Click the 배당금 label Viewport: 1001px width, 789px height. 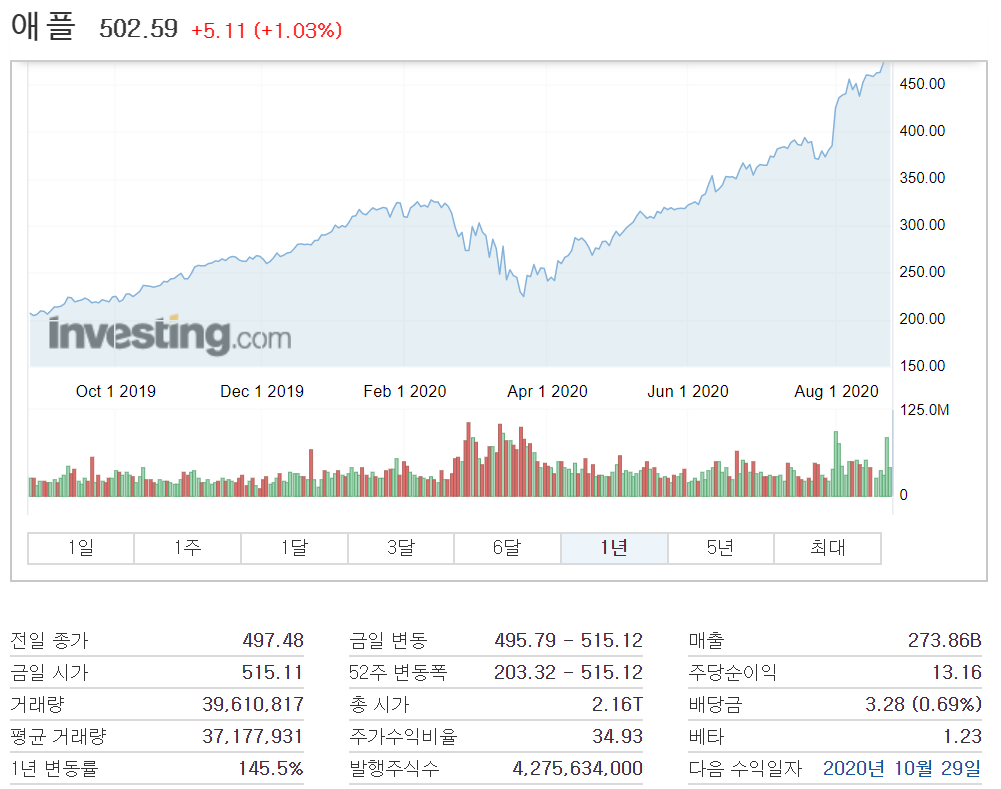[x=716, y=704]
